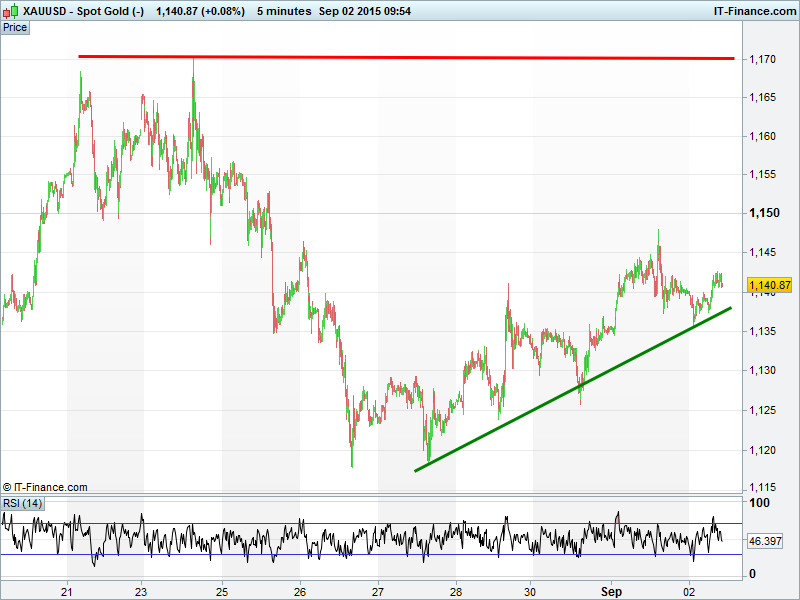800x600 pixels.
Task: Click the 1,120 price axis label
Action: (x=762, y=449)
